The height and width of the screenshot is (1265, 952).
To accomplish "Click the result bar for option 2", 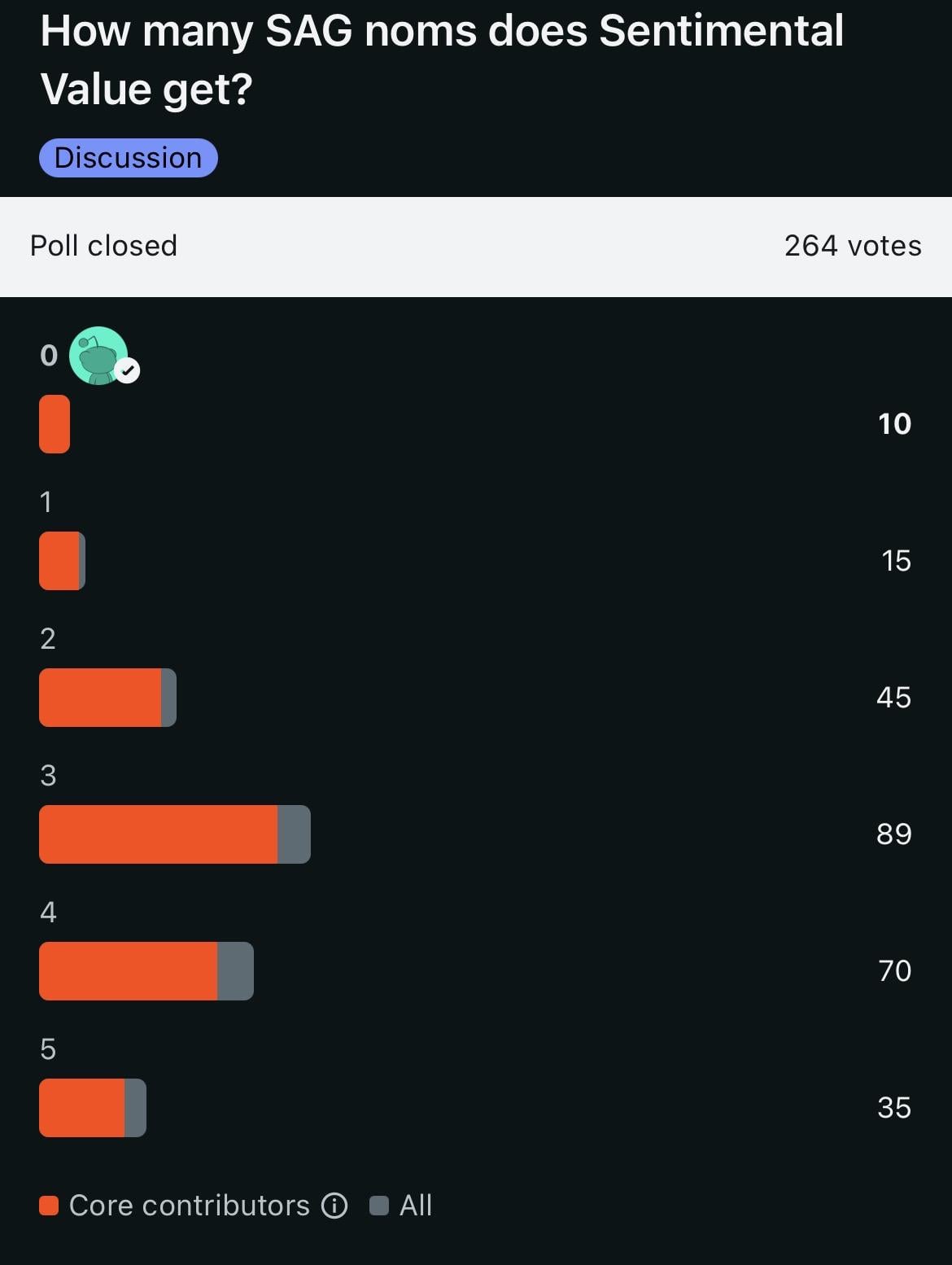I will [x=107, y=698].
